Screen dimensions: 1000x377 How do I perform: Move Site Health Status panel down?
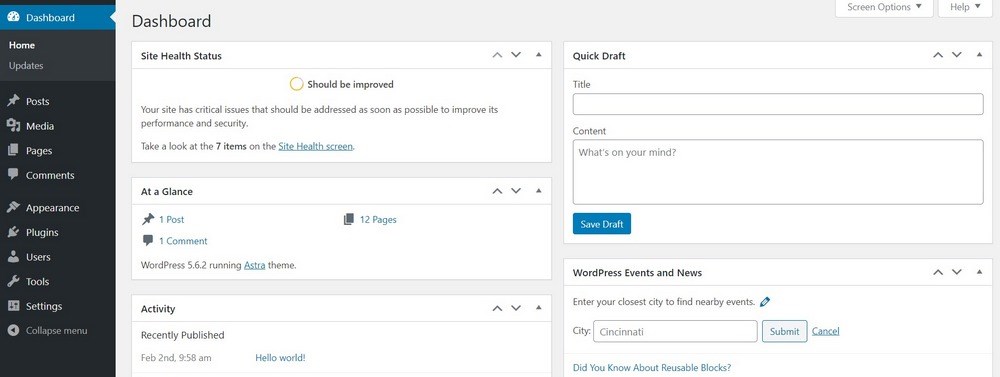[x=516, y=55]
